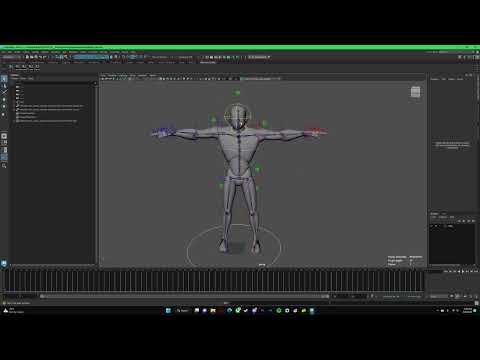Select the large ground circle root control
The image size is (480, 360).
tap(234, 245)
